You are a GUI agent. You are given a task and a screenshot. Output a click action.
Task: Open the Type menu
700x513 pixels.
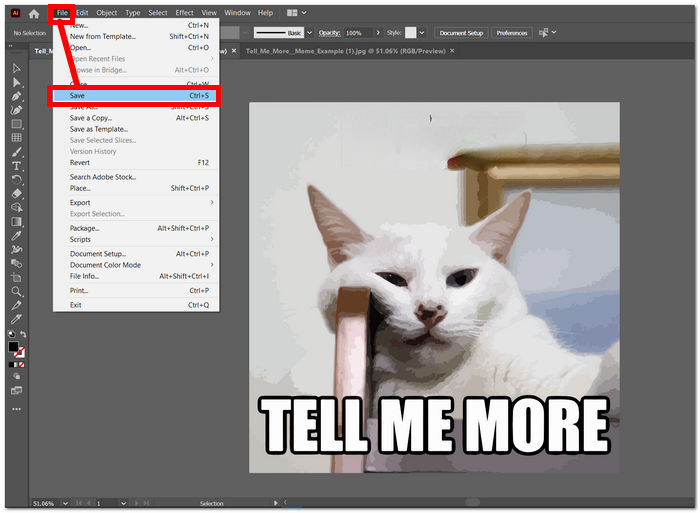133,13
